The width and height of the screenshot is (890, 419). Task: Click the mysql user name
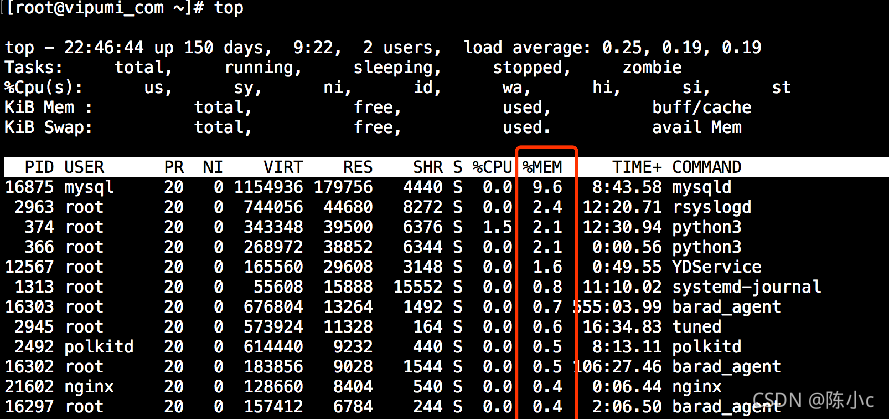click(x=89, y=187)
